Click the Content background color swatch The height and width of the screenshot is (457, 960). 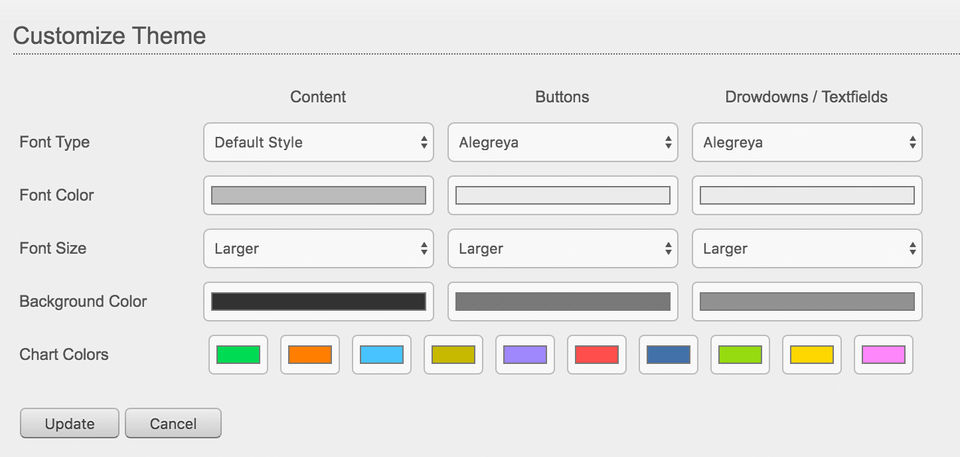click(x=318, y=301)
